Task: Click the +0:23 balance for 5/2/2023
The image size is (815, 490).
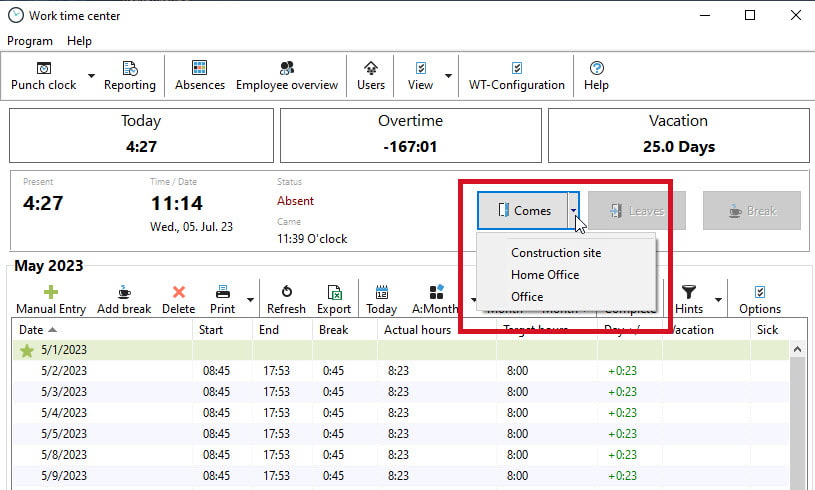Action: click(622, 371)
